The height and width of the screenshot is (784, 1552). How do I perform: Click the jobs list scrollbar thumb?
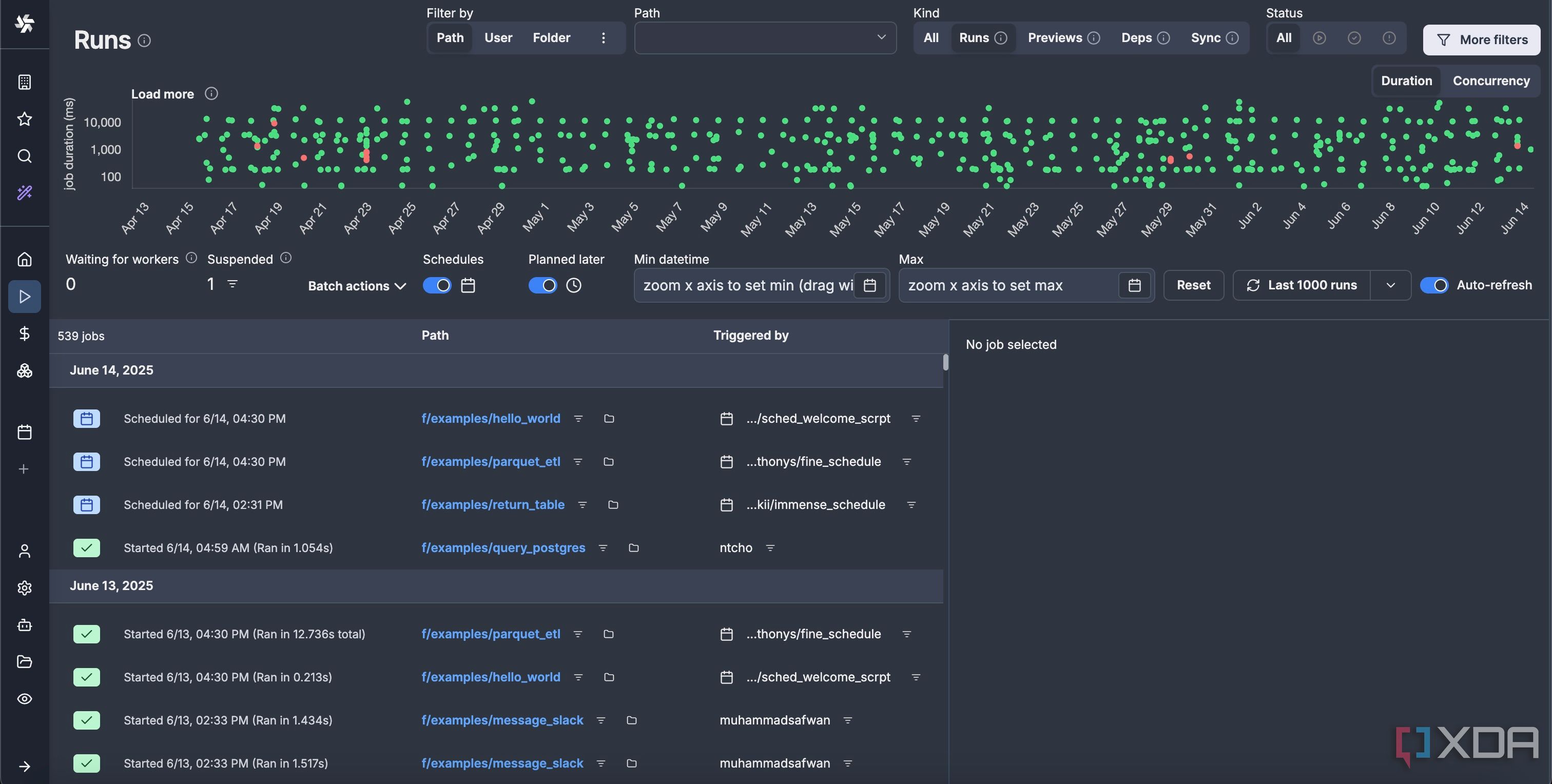pos(945,362)
